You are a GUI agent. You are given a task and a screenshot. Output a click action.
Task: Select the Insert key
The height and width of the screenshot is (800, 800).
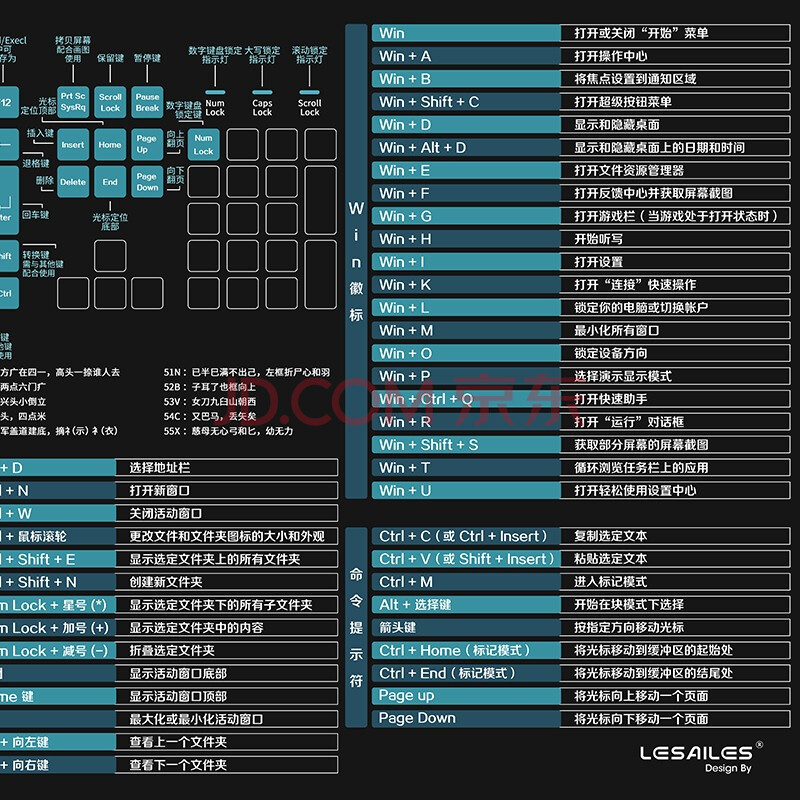pyautogui.click(x=73, y=145)
